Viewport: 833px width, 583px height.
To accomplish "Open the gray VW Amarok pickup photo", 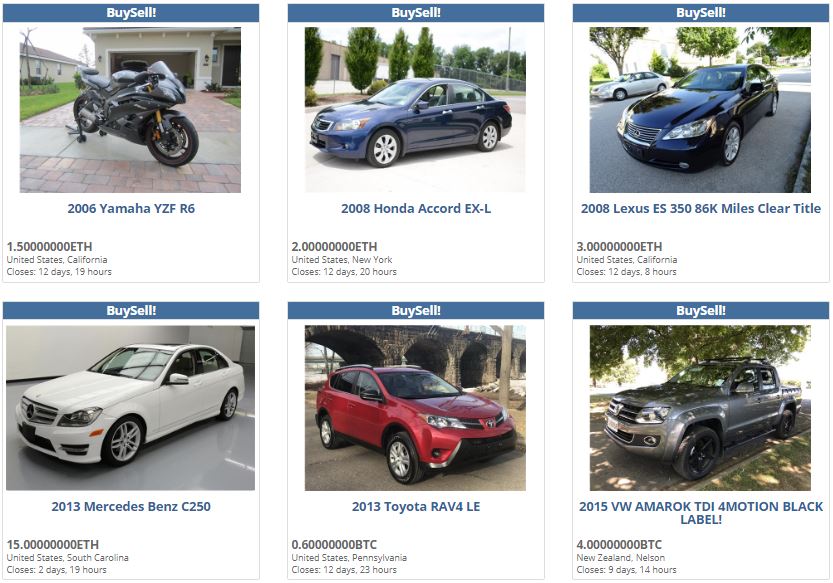I will (x=700, y=408).
